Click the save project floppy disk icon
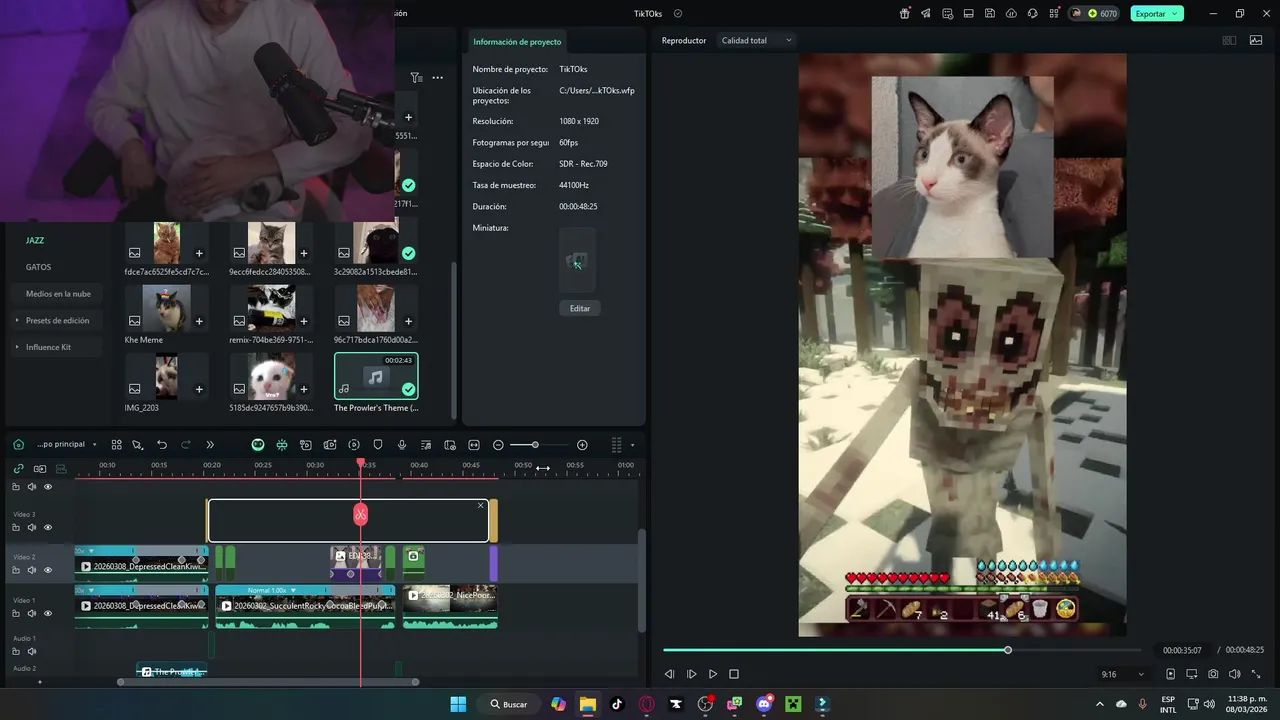 (990, 13)
